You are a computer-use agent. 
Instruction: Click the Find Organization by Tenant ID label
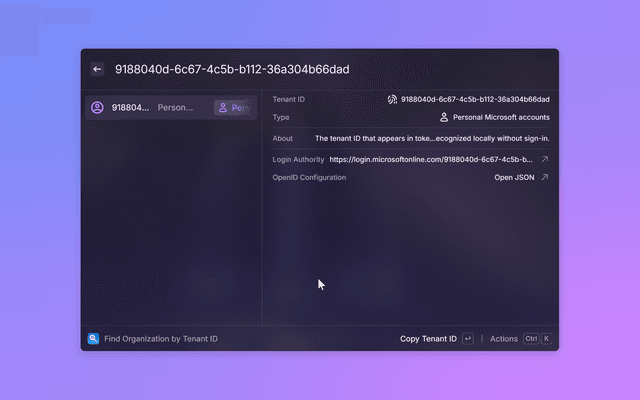(161, 338)
